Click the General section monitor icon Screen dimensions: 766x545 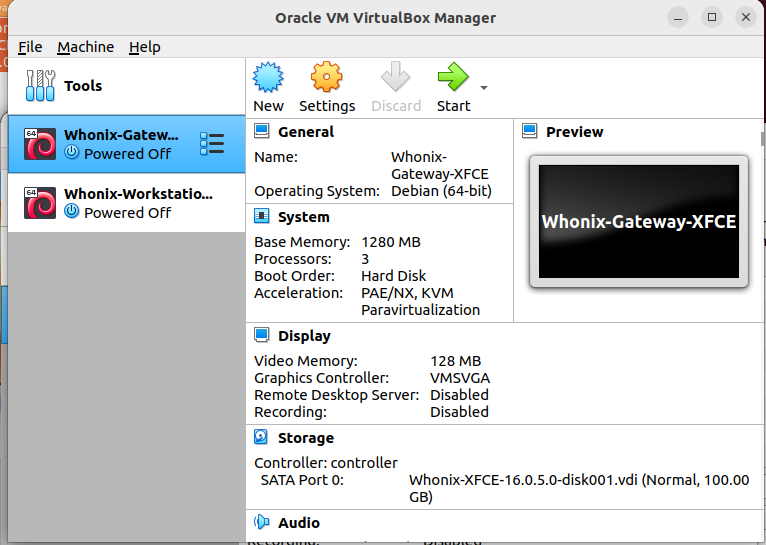click(261, 131)
